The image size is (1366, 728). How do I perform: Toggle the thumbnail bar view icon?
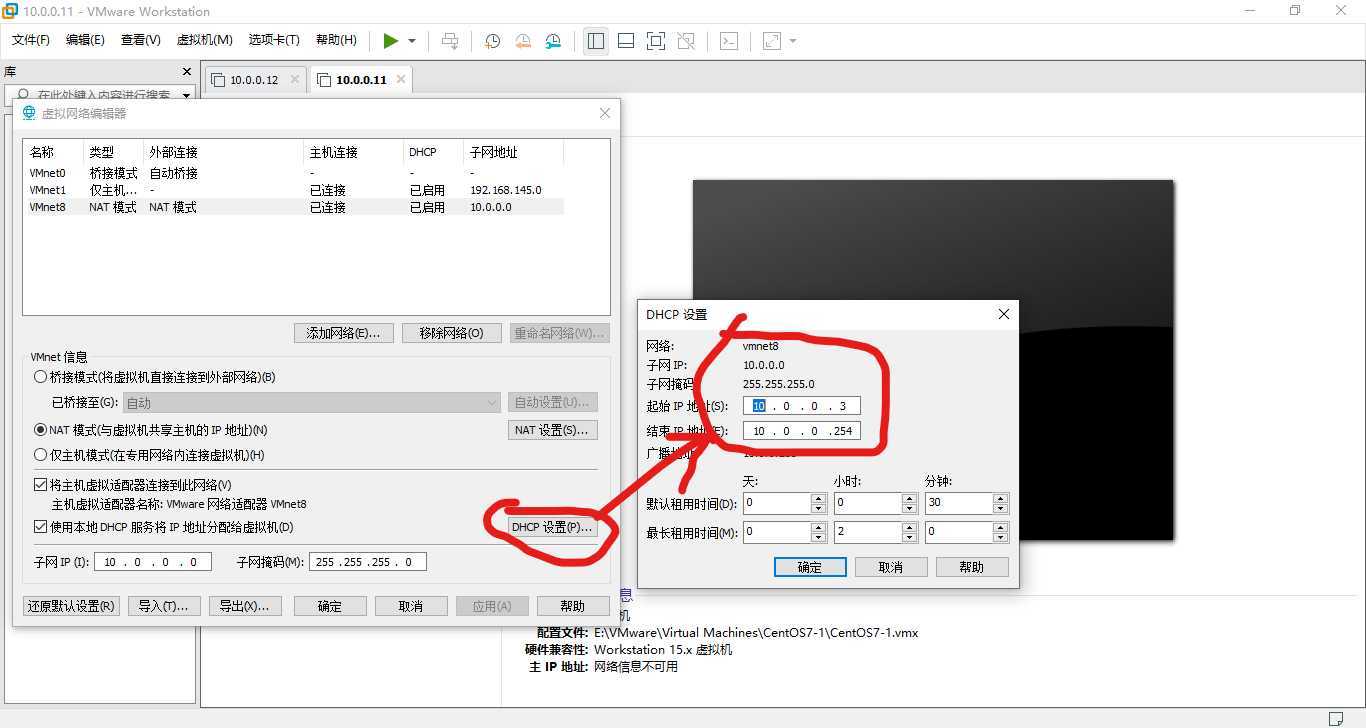[626, 41]
